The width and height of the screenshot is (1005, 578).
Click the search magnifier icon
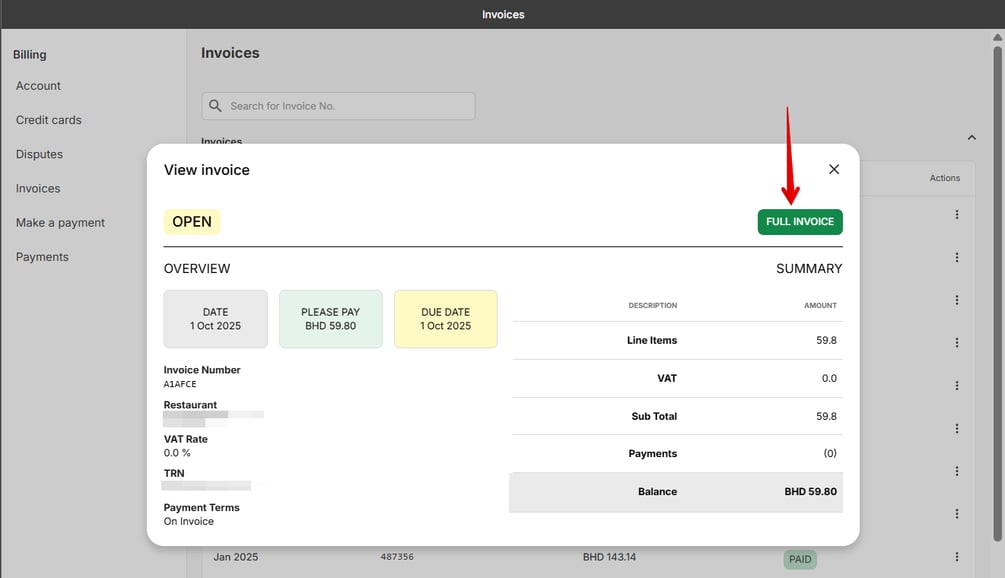pos(215,106)
